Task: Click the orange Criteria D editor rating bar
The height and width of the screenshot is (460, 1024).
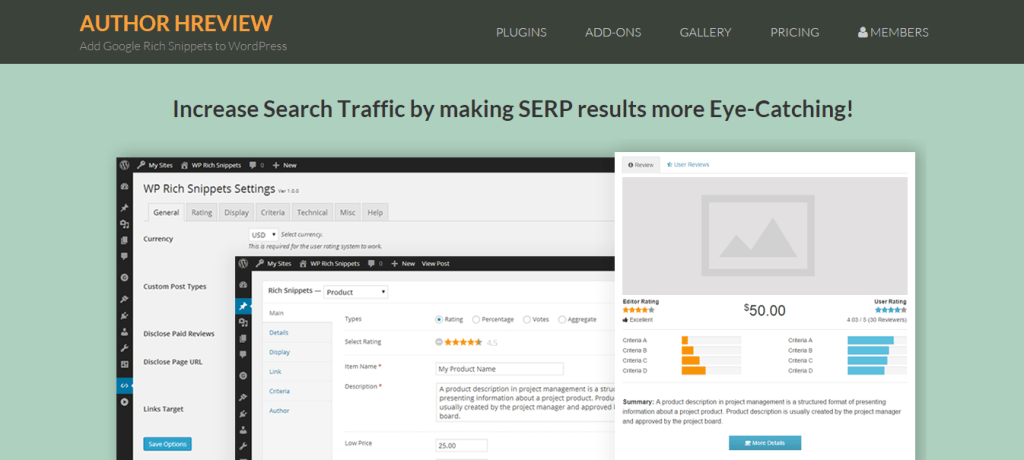Action: click(694, 370)
